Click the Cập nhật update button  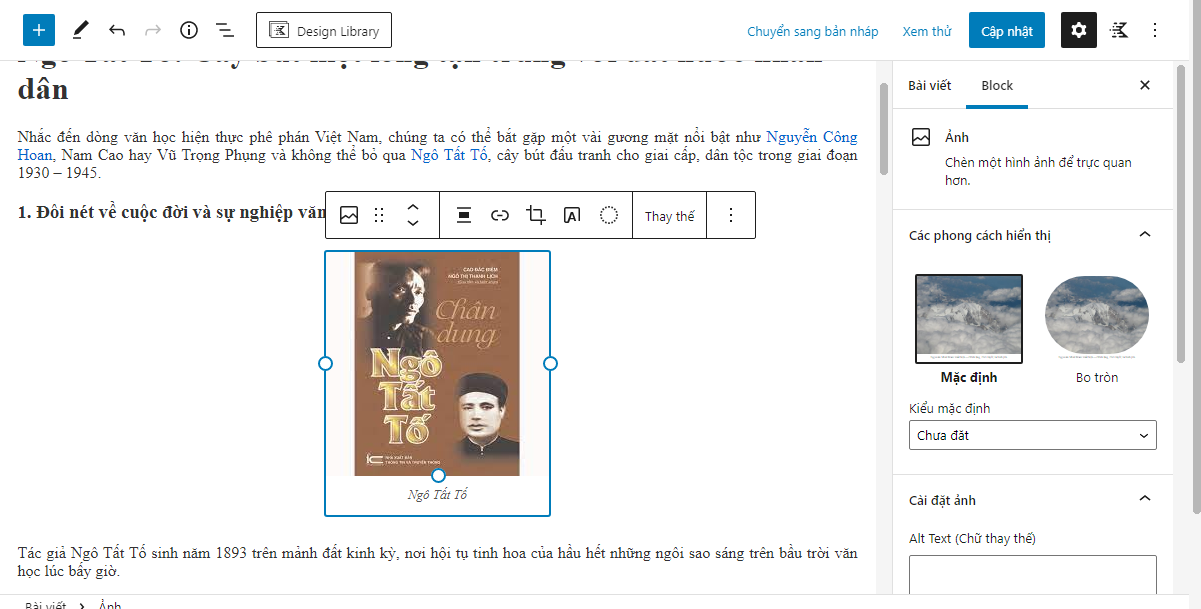coord(1006,31)
